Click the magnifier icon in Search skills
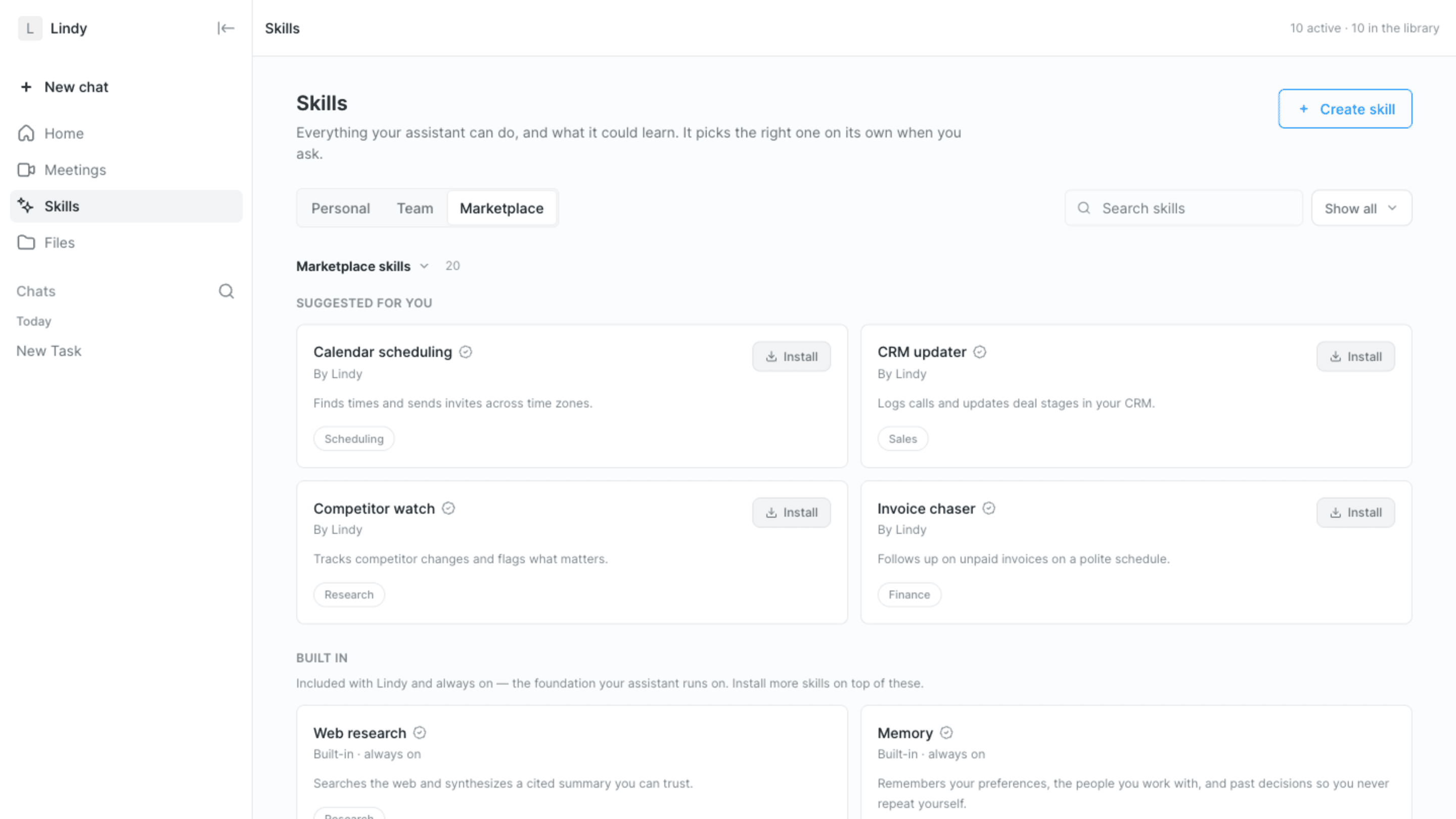1456x819 pixels. (1083, 208)
